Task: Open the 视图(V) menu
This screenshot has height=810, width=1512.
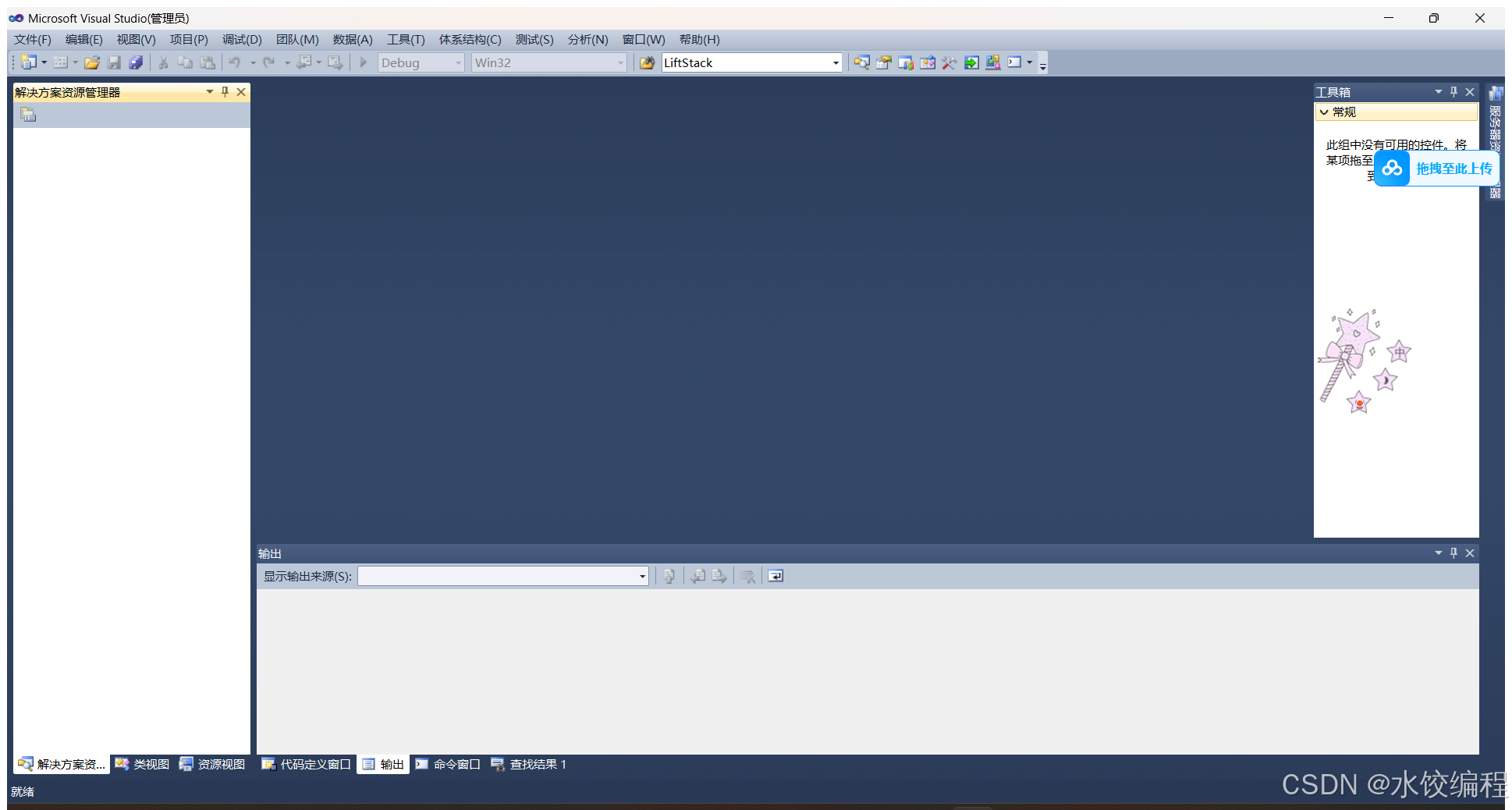Action: pos(137,40)
